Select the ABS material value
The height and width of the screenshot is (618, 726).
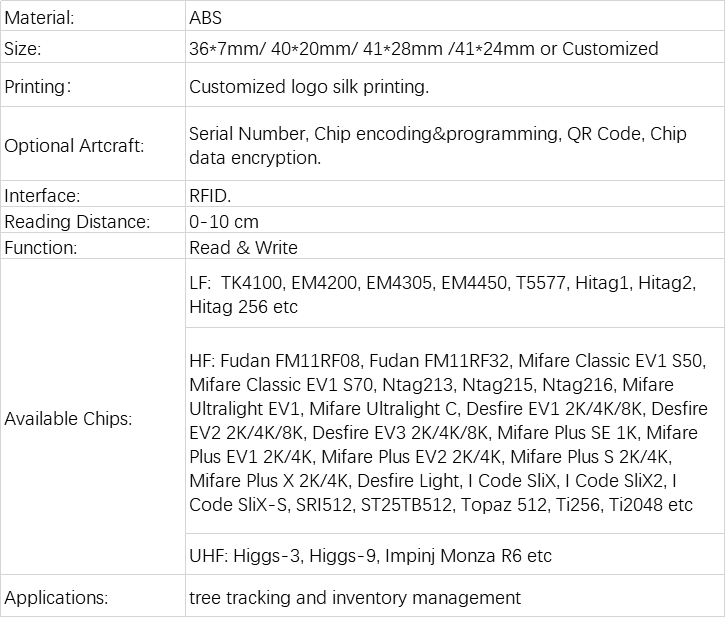click(x=206, y=18)
